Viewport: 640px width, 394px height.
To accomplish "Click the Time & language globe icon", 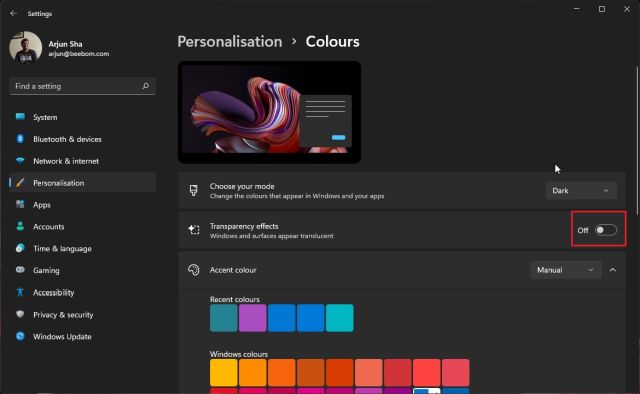I will tap(20, 248).
